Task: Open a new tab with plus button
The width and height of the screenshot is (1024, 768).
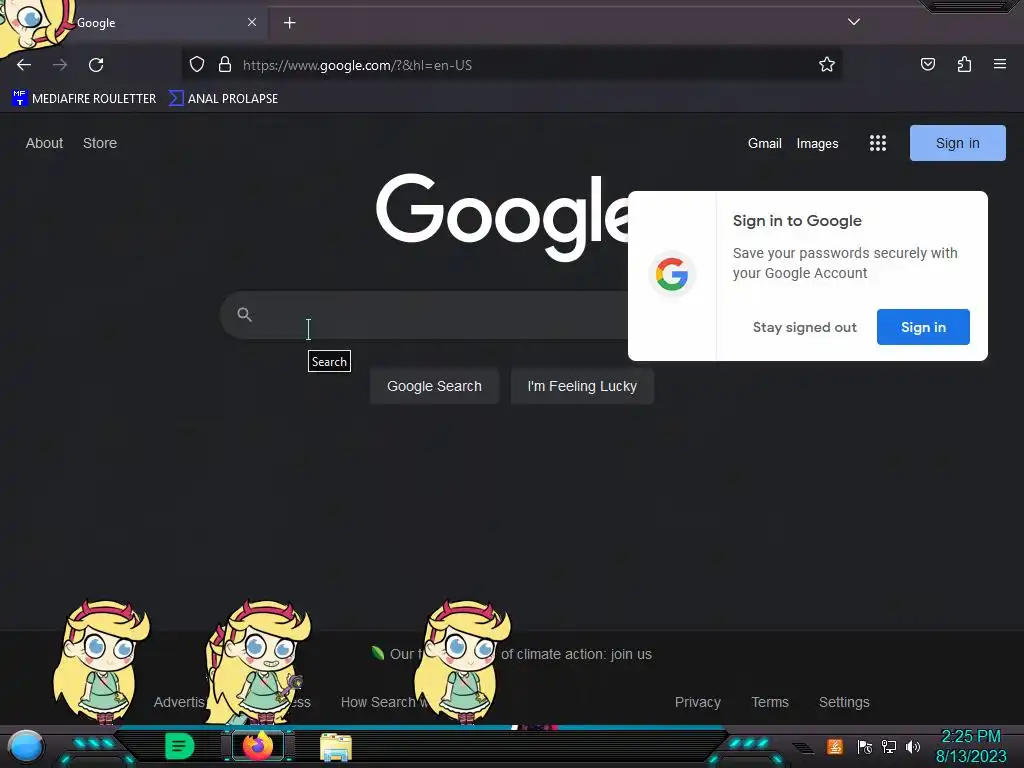Action: click(x=289, y=23)
